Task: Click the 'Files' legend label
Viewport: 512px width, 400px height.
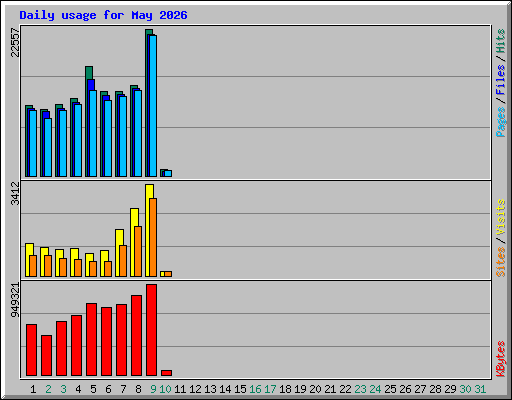Action: tap(500, 79)
